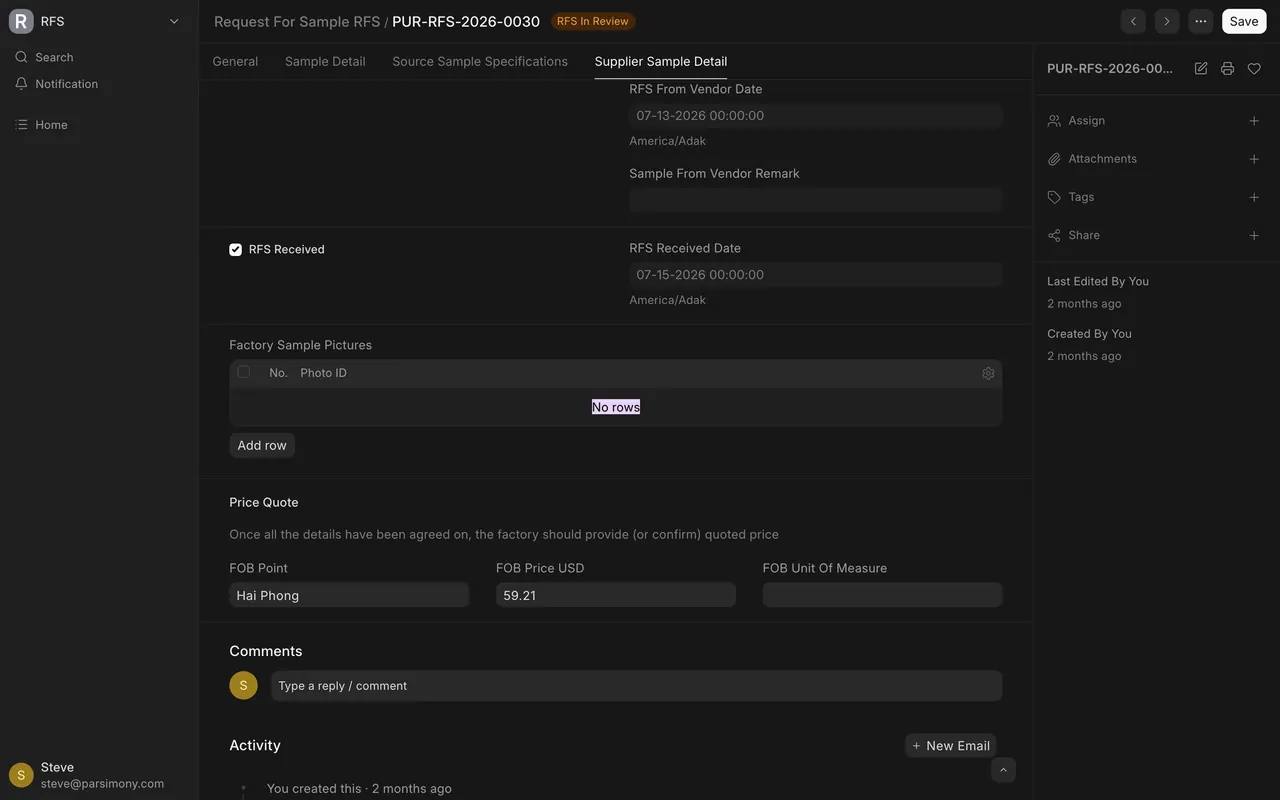Add an attachment with the Attachments plus
This screenshot has width=1280, height=800.
(x=1254, y=159)
